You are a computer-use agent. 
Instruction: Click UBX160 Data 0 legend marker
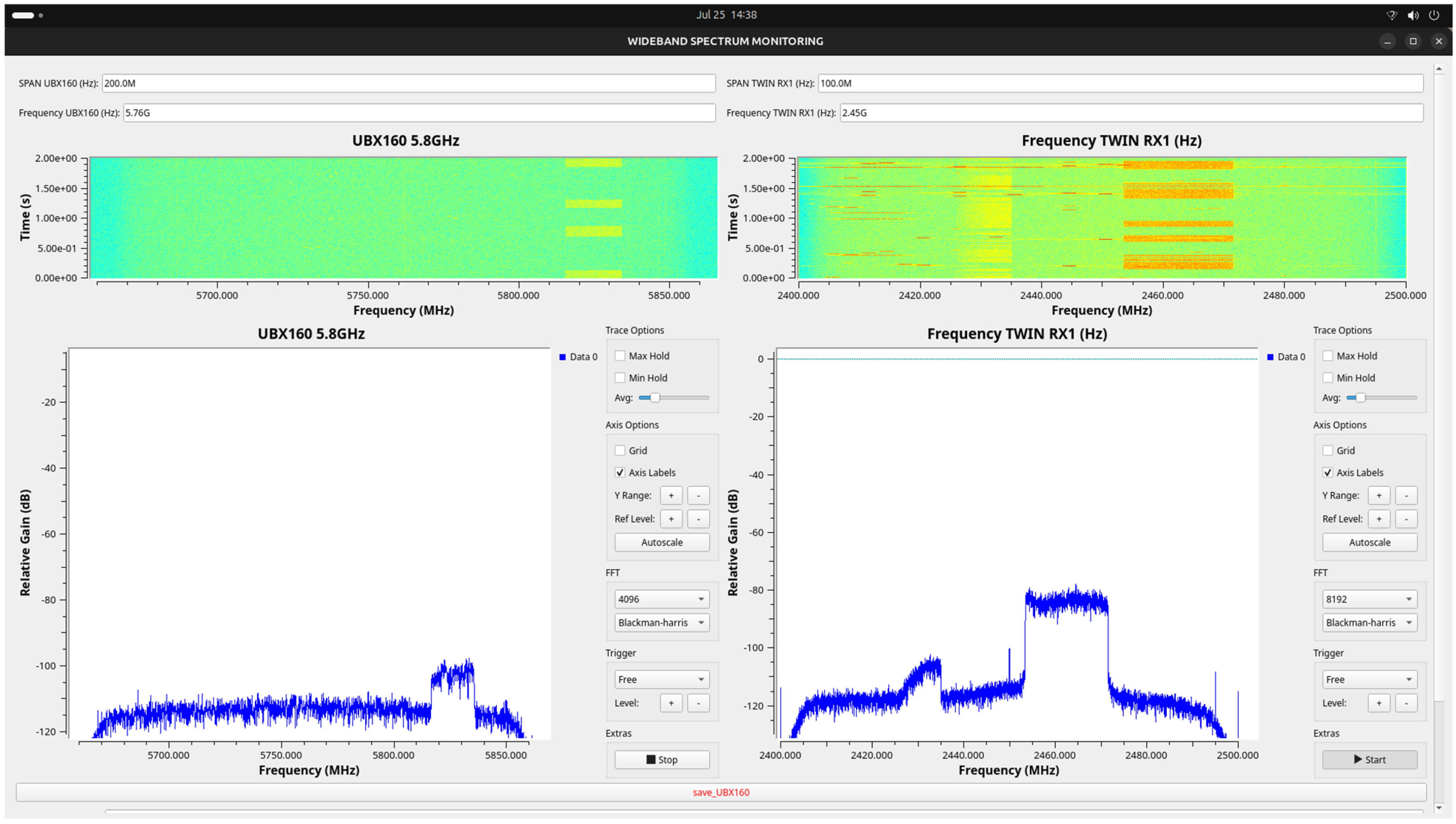point(562,356)
